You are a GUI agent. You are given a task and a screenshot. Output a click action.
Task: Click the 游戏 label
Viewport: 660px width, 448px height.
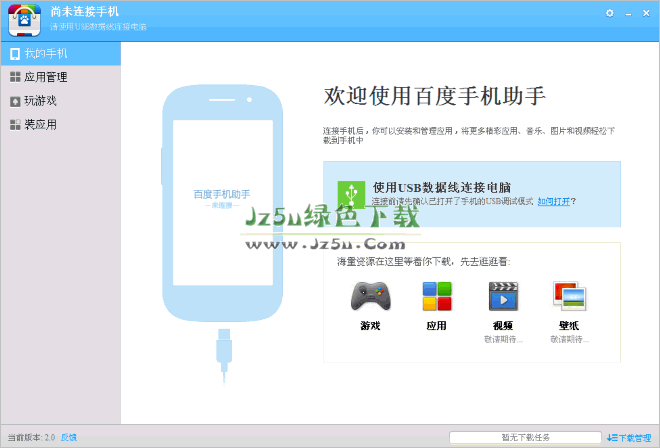pos(370,325)
